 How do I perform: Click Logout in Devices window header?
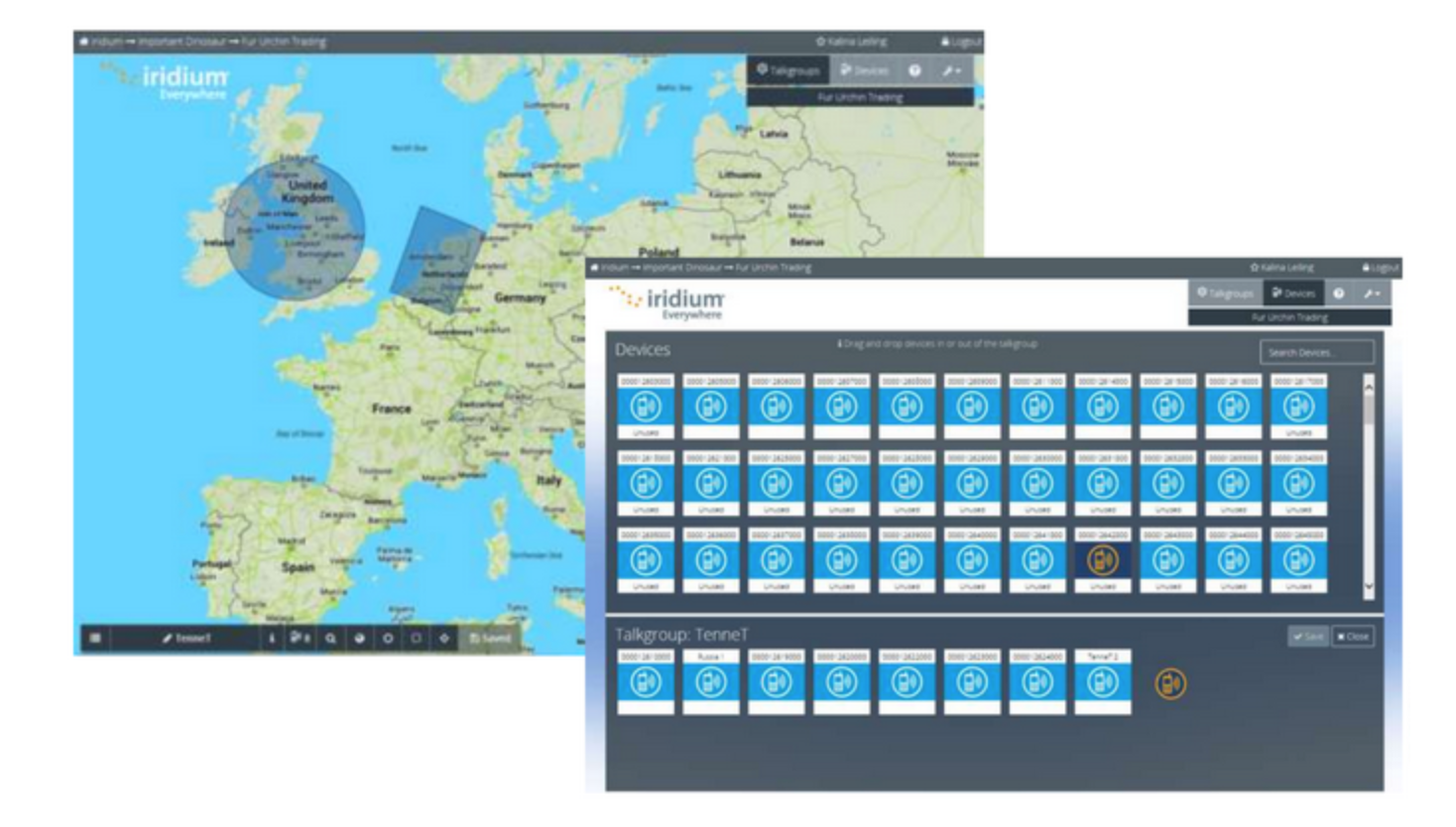click(1380, 268)
